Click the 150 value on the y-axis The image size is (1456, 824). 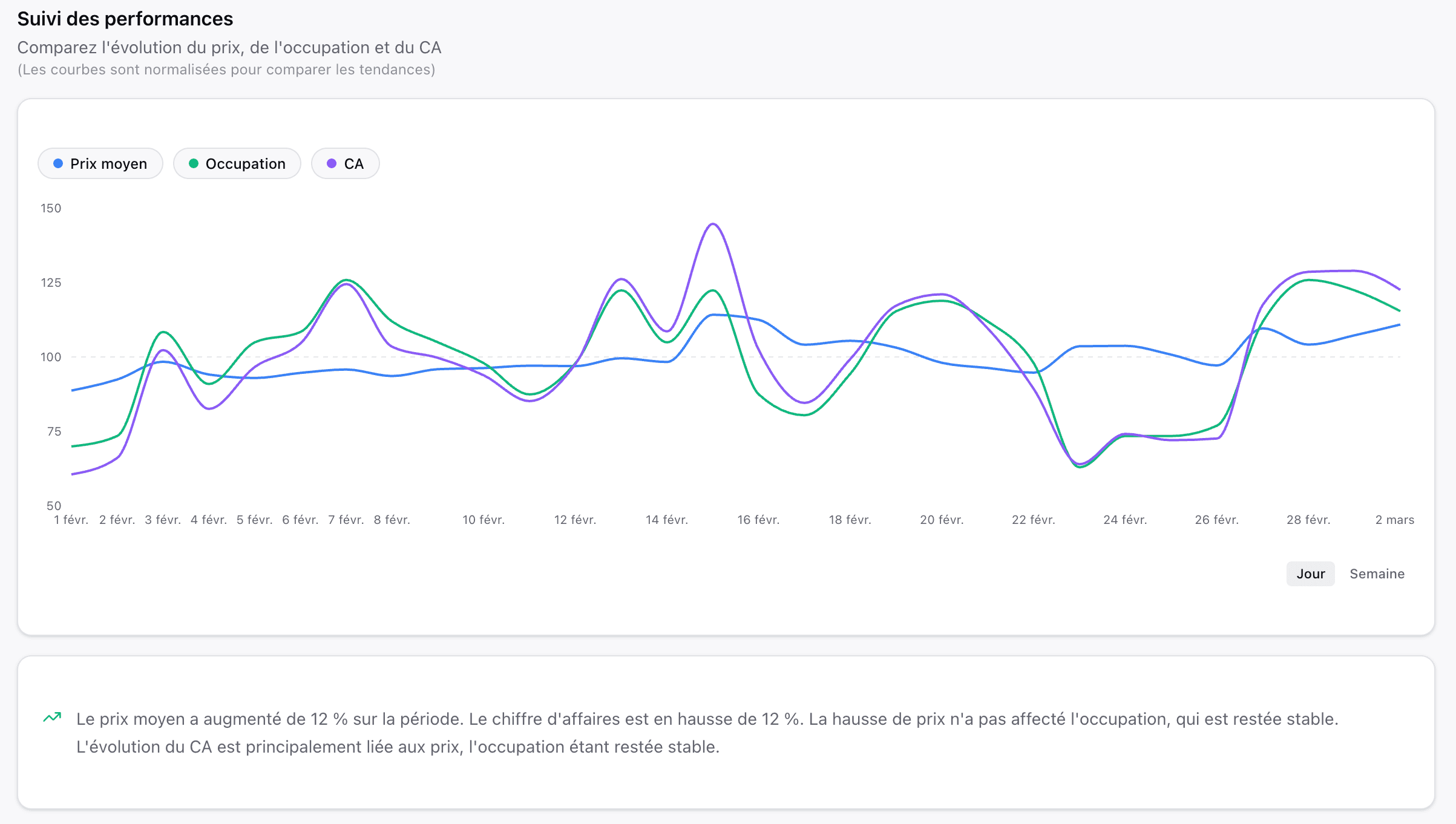click(x=51, y=208)
